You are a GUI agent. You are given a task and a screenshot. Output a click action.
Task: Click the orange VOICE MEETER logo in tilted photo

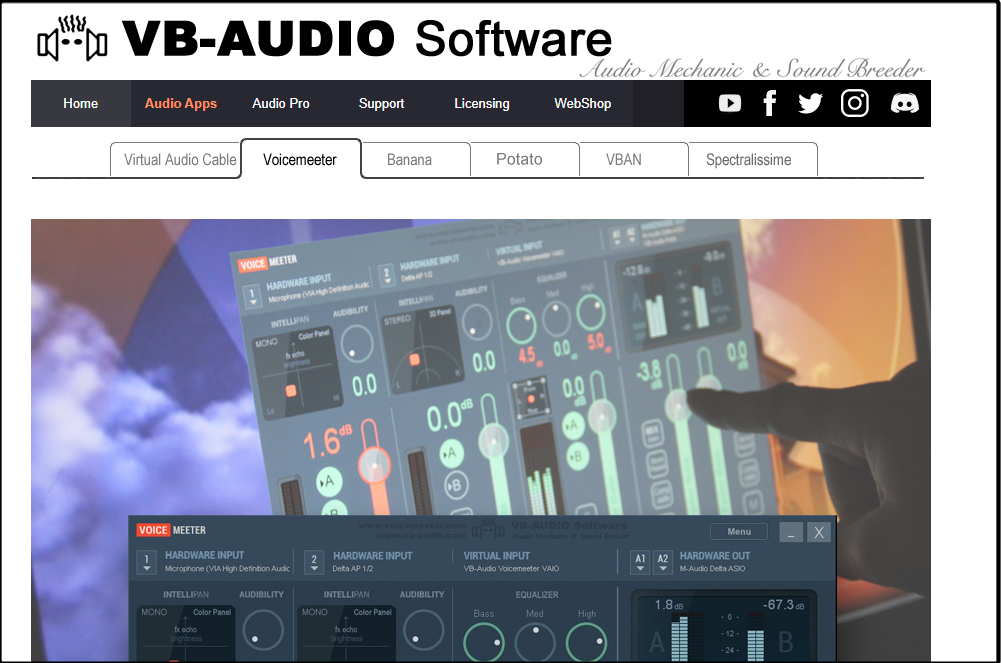pyautogui.click(x=267, y=262)
